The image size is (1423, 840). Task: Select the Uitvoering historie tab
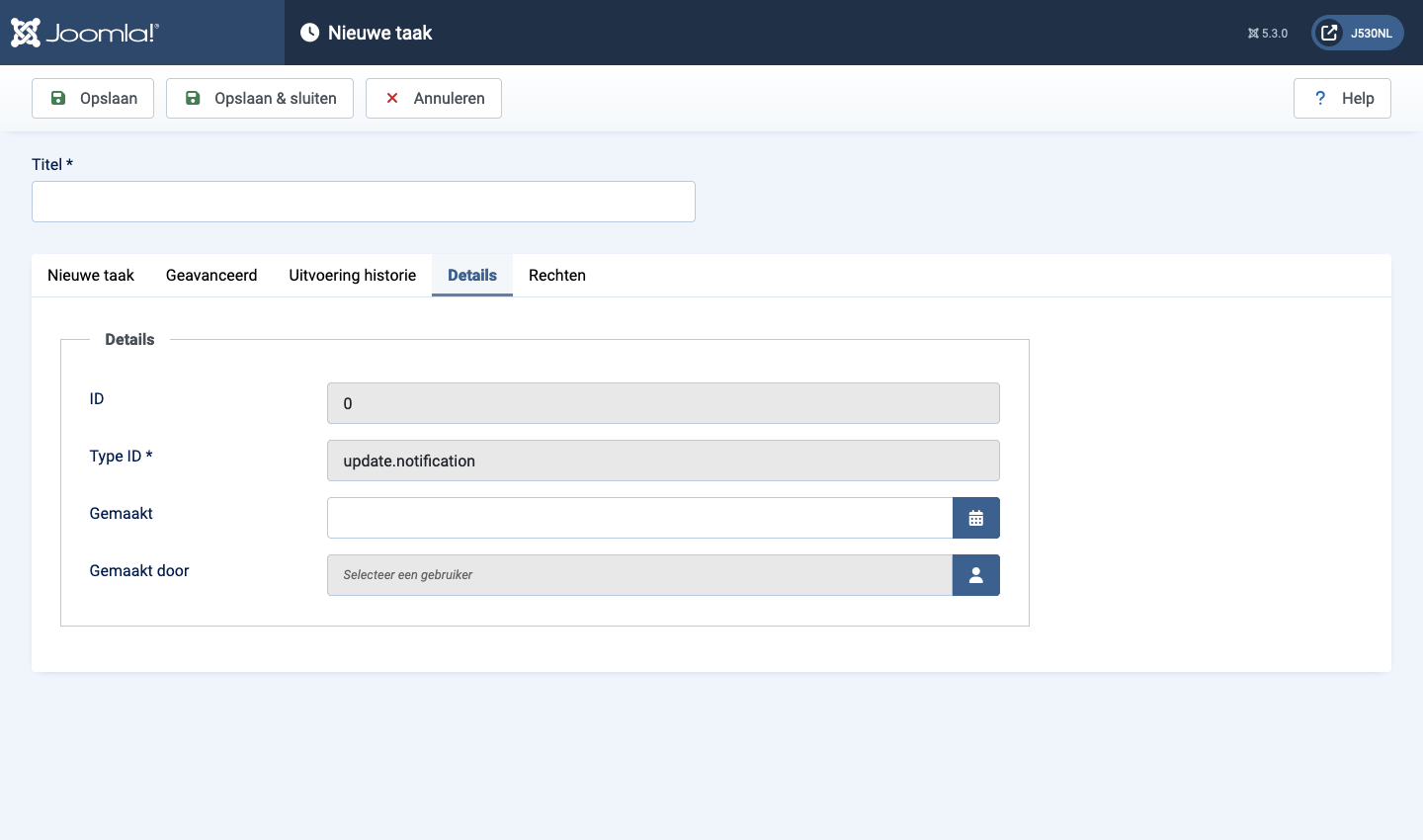click(353, 275)
